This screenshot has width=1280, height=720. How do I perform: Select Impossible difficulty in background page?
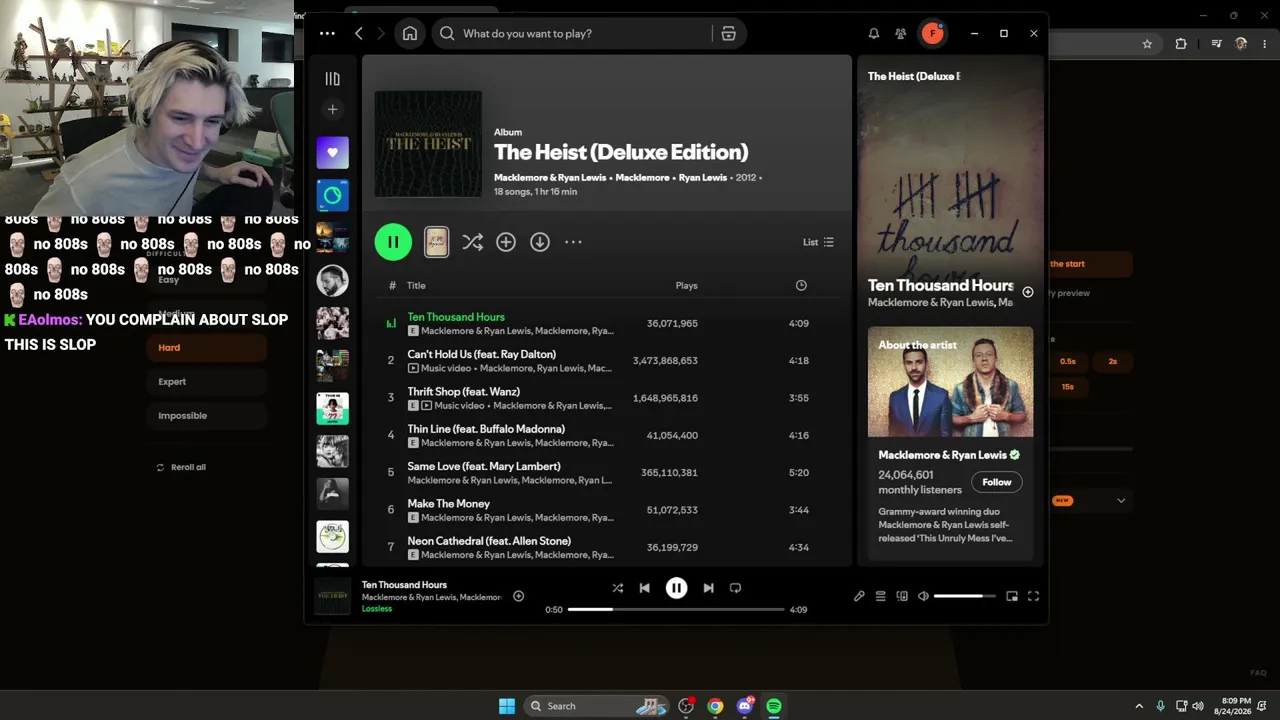(x=207, y=415)
